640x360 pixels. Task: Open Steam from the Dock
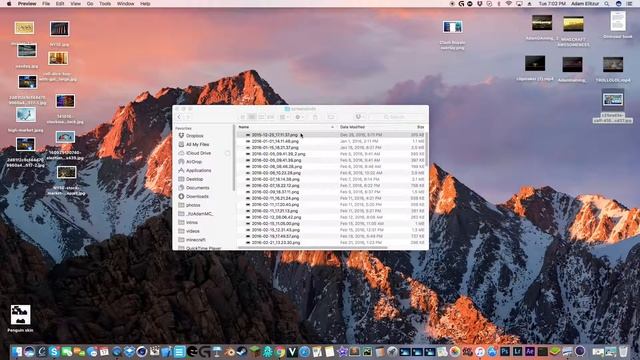pyautogui.click(x=242, y=351)
